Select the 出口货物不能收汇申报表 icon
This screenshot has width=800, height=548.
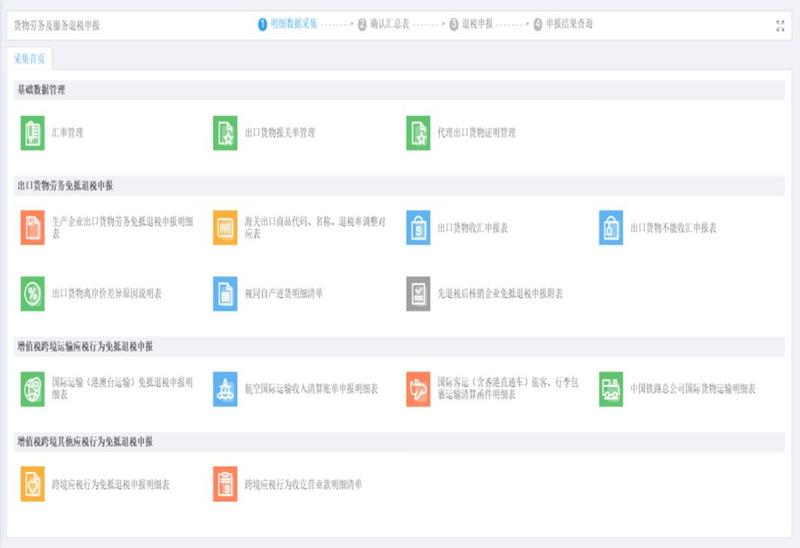[x=611, y=228]
